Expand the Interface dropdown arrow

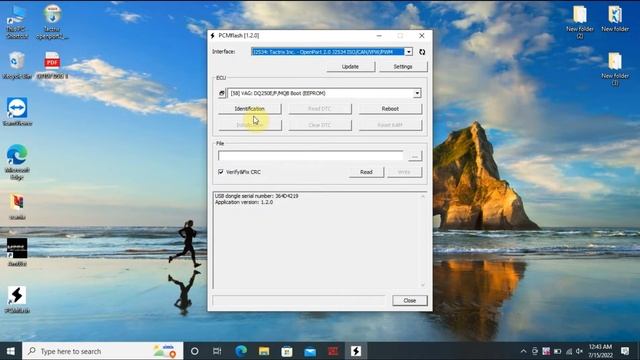click(409, 52)
